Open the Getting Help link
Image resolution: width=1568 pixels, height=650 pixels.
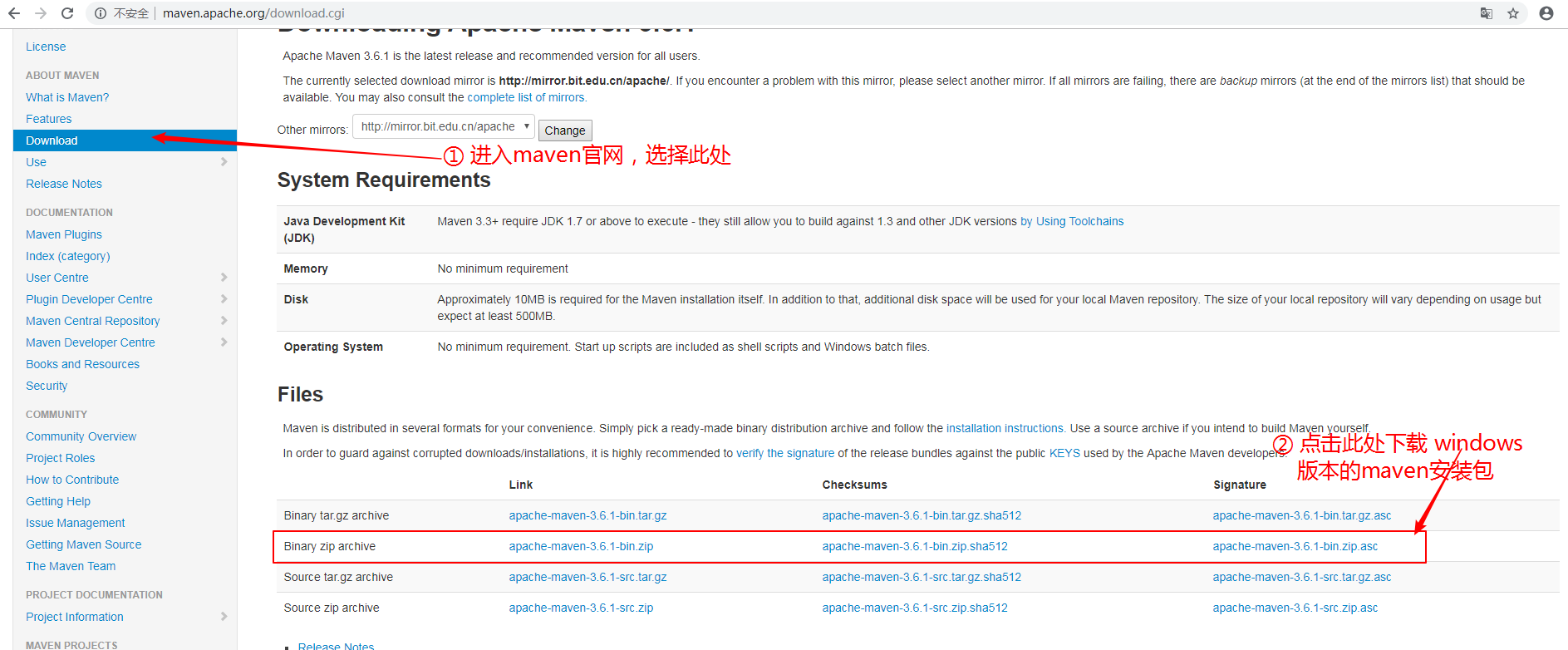[58, 501]
